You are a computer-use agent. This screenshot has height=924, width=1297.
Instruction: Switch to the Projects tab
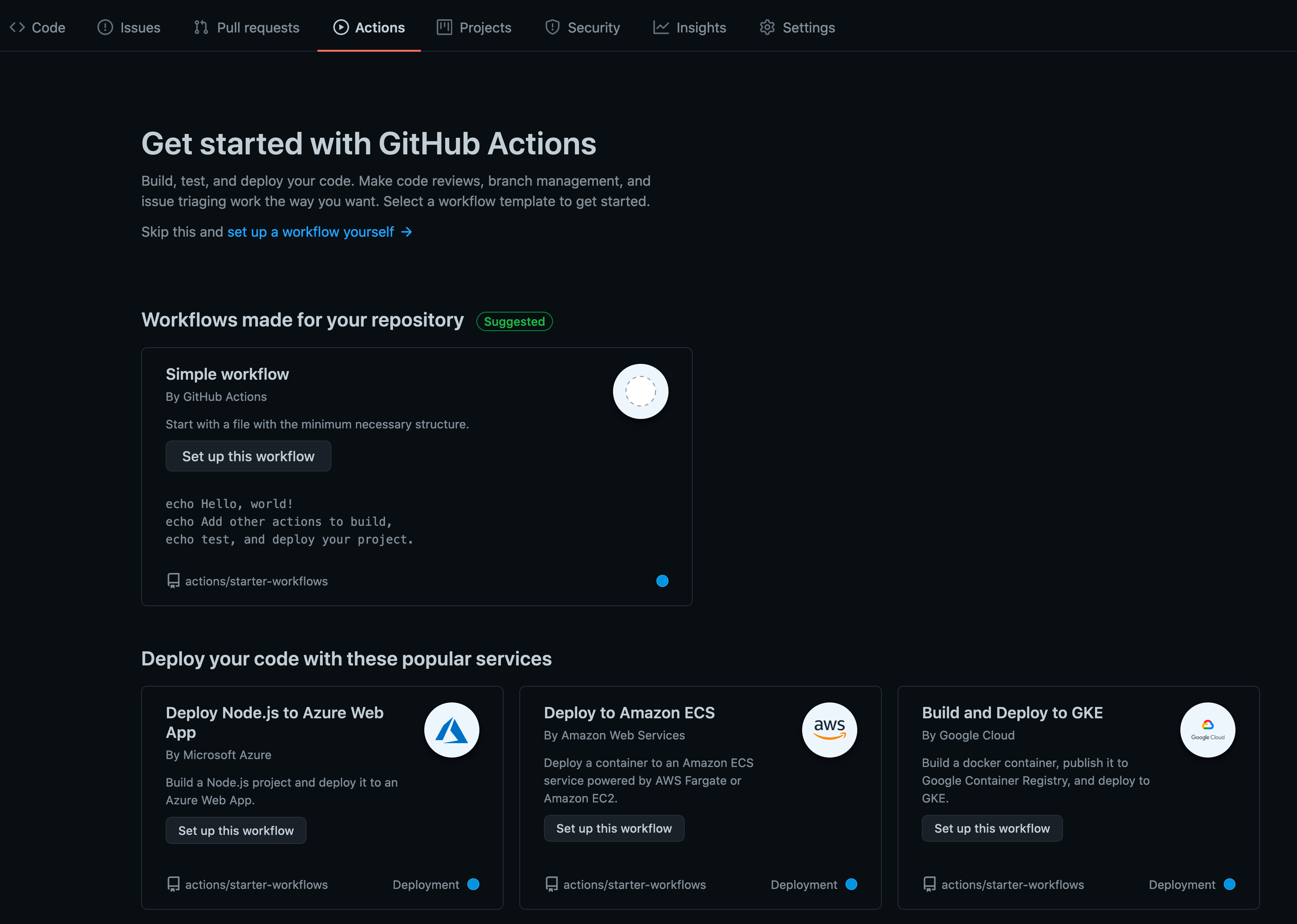pos(474,27)
